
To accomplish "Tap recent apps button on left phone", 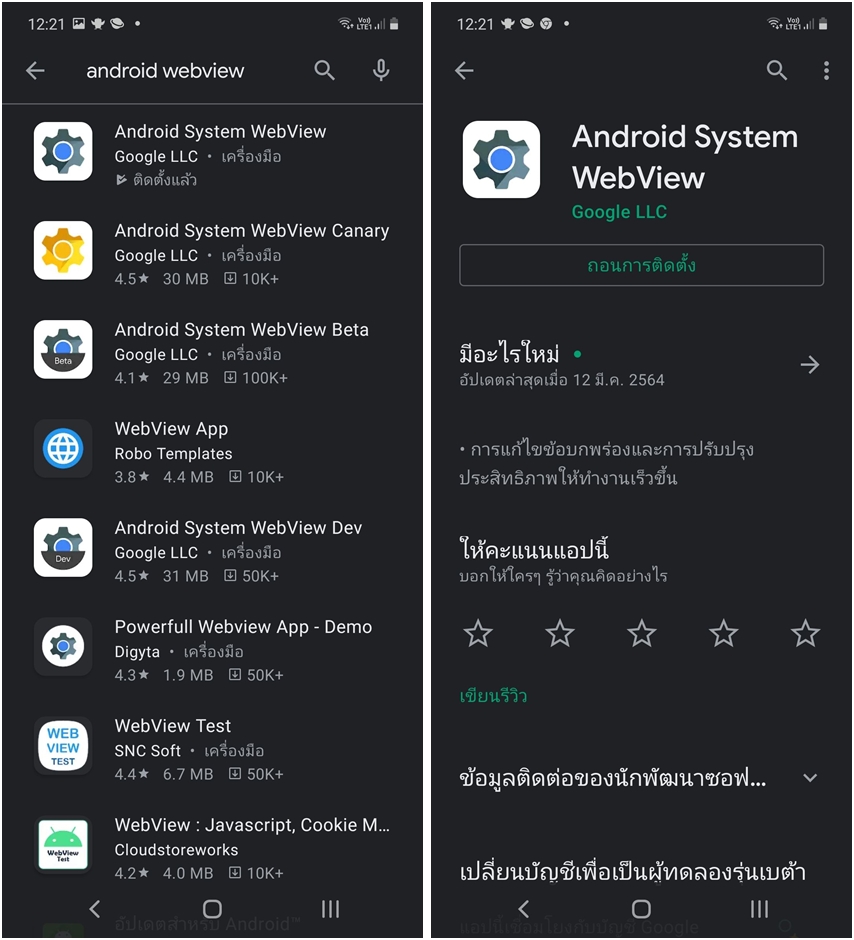I will coord(330,909).
